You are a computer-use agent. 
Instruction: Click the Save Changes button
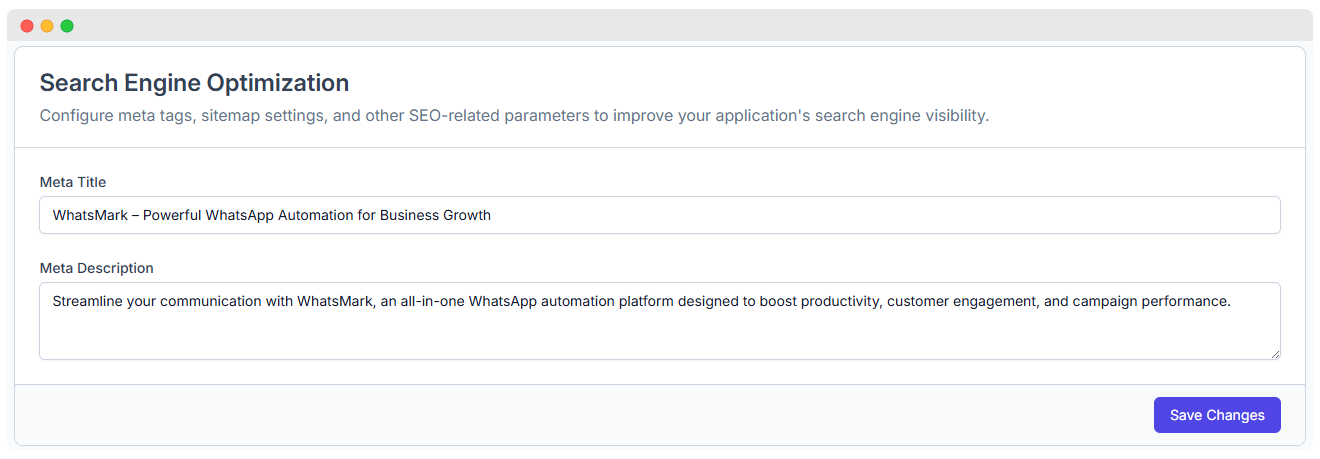click(1217, 415)
